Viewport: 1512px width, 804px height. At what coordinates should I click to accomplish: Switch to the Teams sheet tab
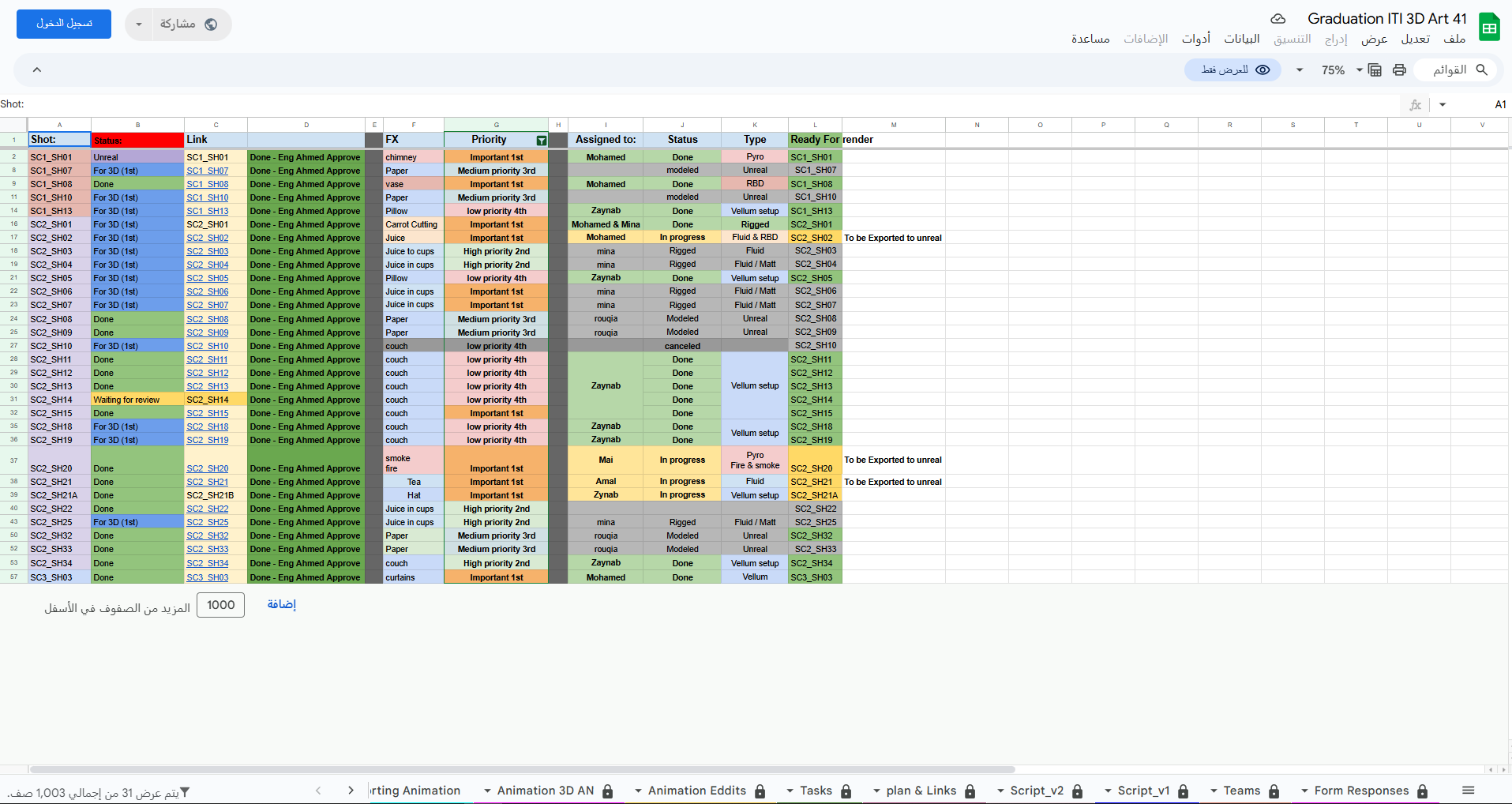1241,791
